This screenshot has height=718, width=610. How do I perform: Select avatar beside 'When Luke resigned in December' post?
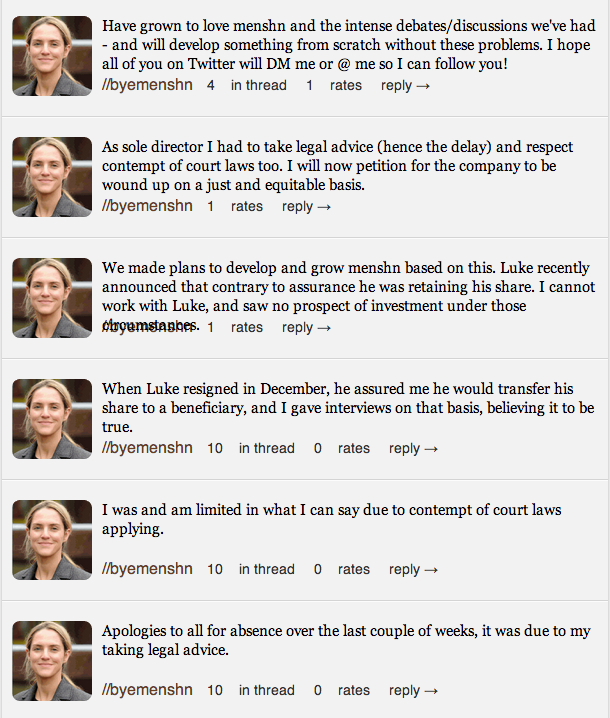(x=51, y=419)
